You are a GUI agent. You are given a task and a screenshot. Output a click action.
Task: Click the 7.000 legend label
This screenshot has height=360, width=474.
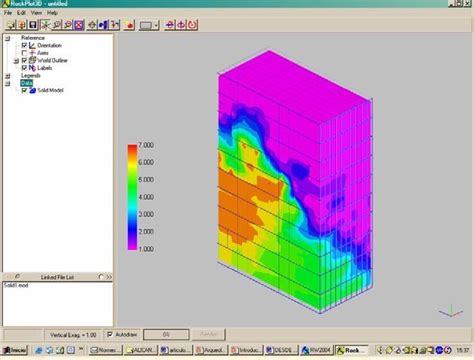146,145
